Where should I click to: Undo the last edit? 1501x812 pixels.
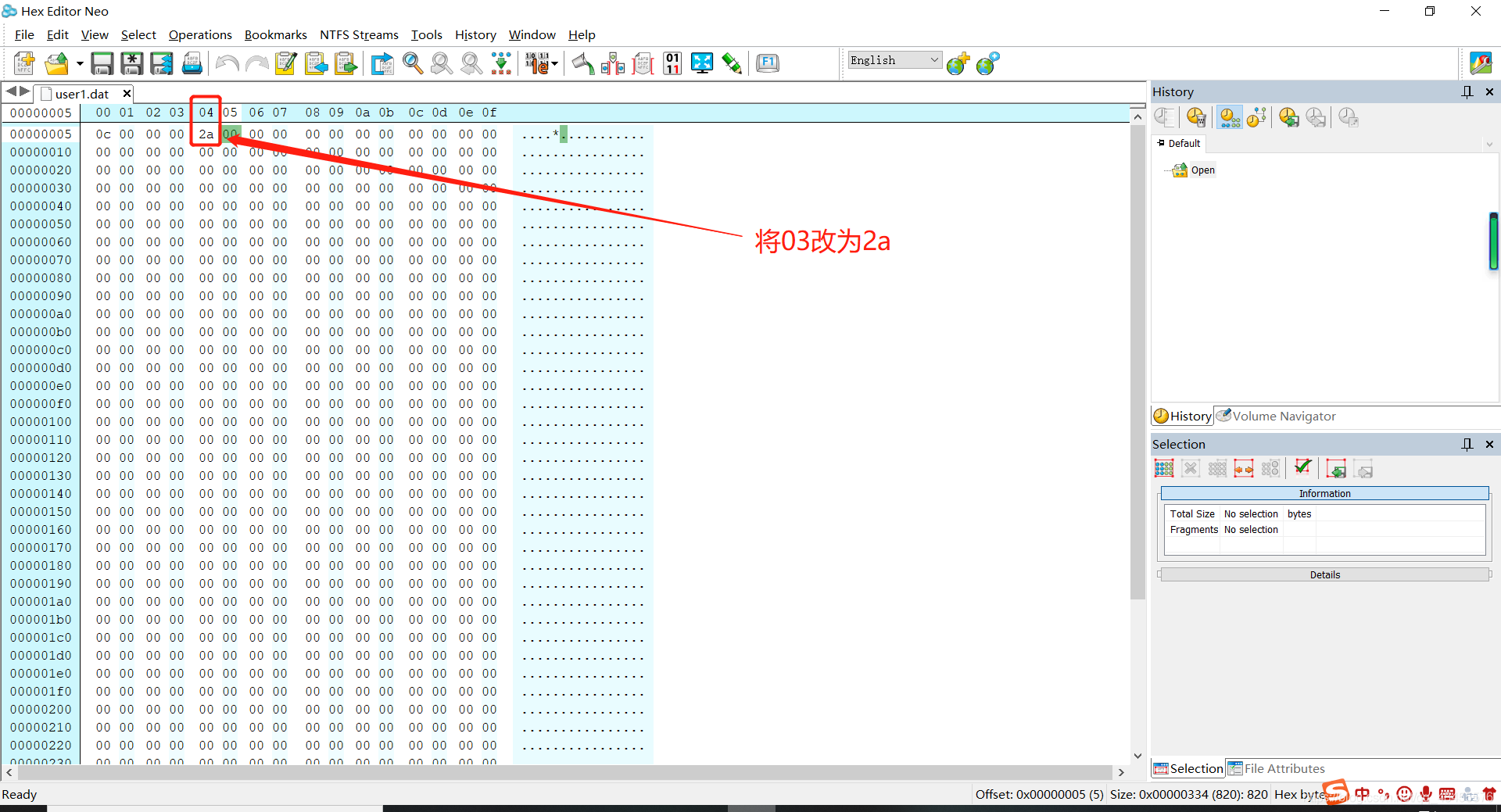227,63
